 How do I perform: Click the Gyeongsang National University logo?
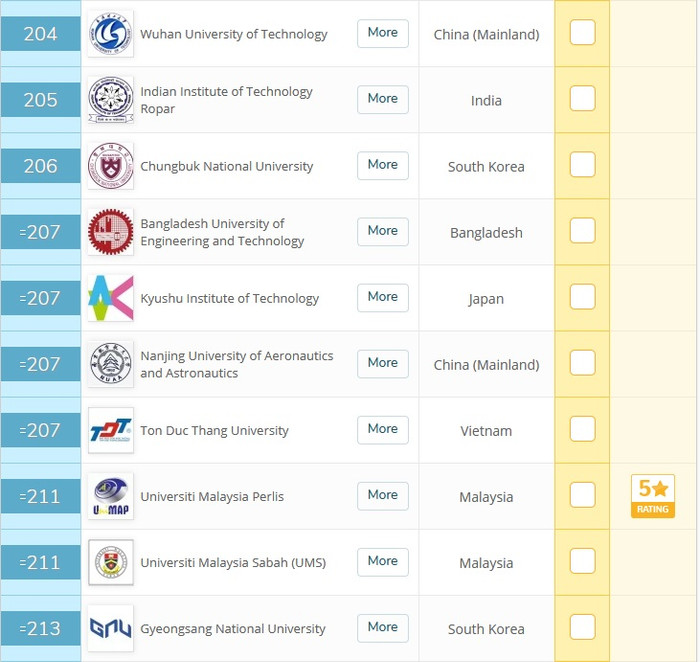tap(110, 628)
